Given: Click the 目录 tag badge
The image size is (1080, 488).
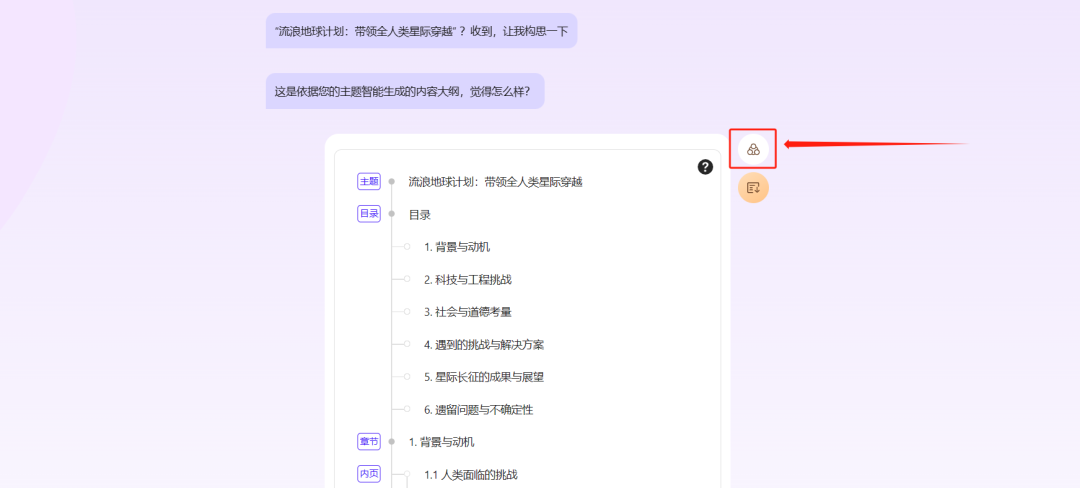Looking at the screenshot, I should click(x=369, y=214).
